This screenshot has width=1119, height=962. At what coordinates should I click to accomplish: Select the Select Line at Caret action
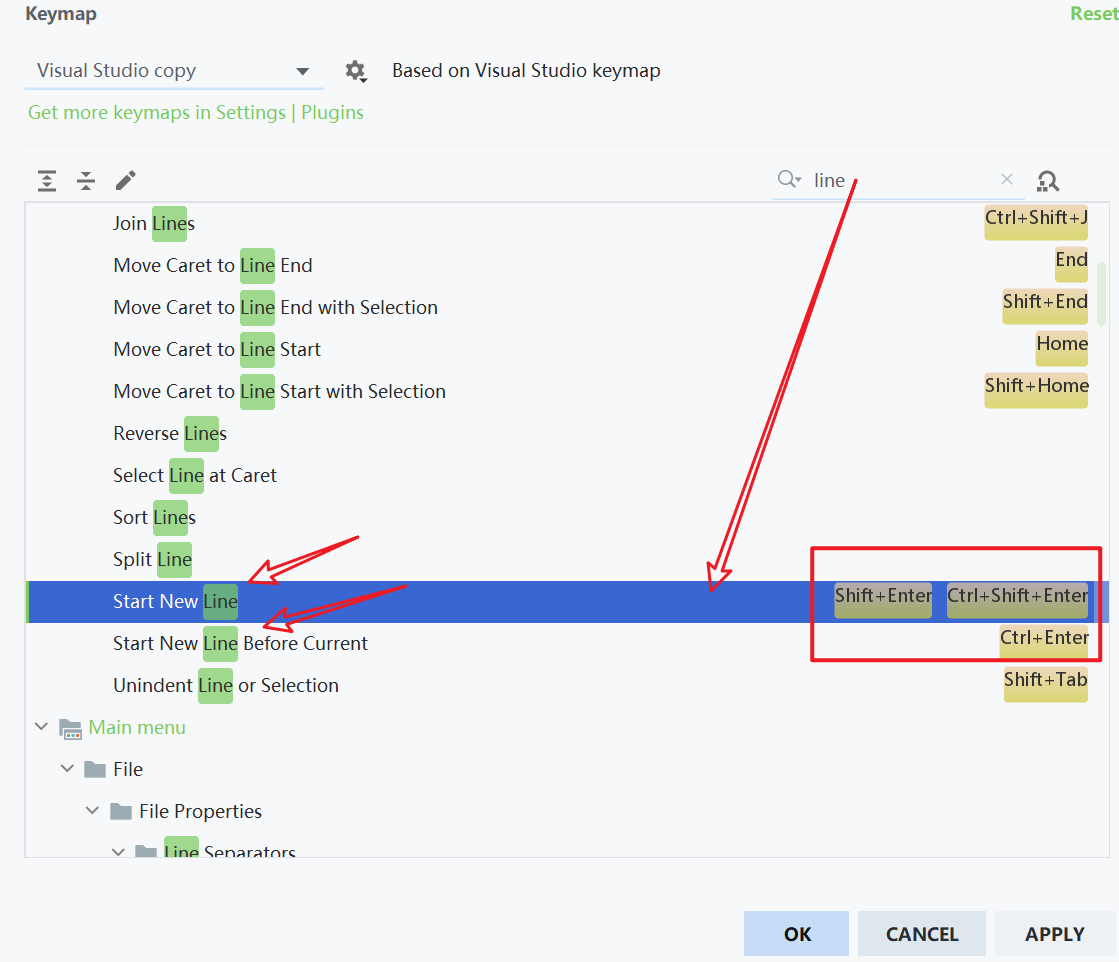(195, 475)
